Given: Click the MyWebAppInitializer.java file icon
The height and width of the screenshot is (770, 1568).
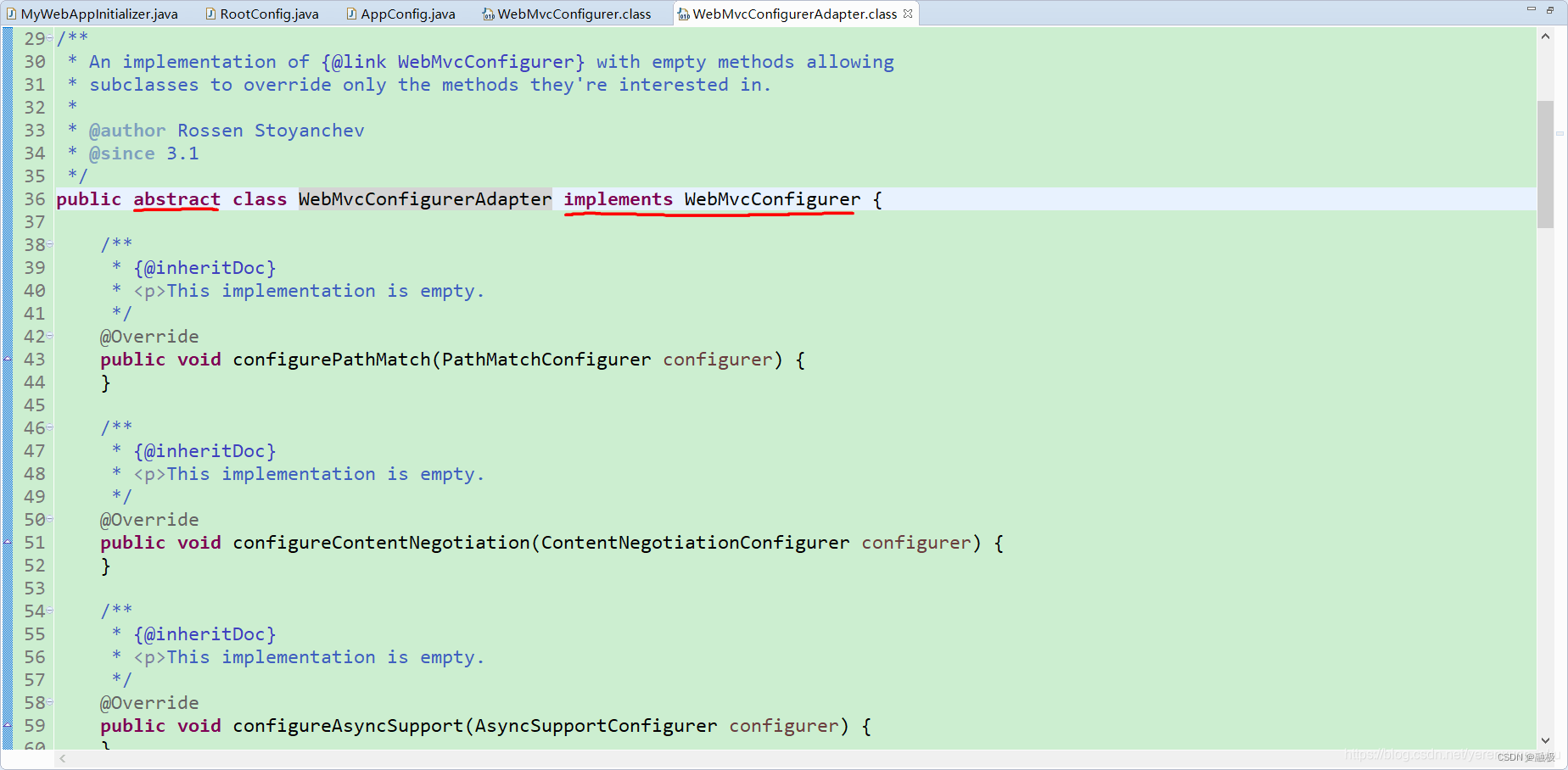Looking at the screenshot, I should click(x=11, y=14).
